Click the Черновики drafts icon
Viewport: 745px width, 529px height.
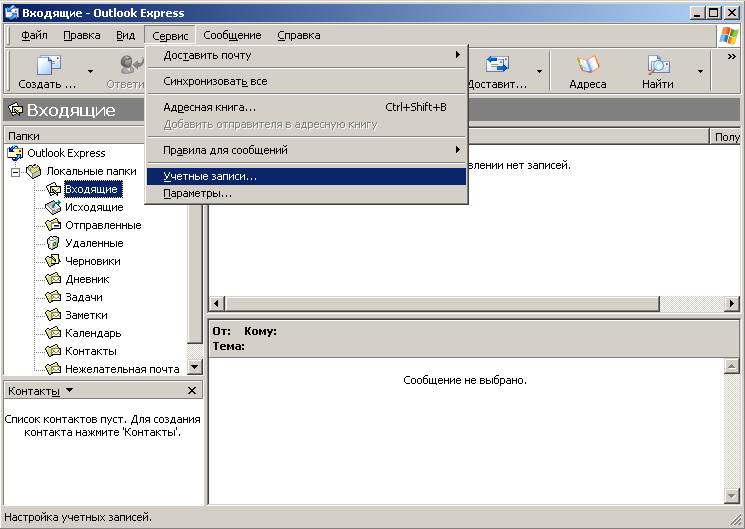pos(53,261)
